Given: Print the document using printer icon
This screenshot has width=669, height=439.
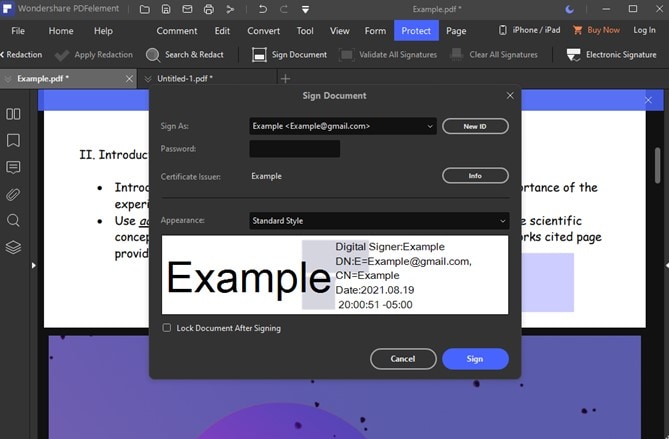Looking at the screenshot, I should (x=209, y=9).
